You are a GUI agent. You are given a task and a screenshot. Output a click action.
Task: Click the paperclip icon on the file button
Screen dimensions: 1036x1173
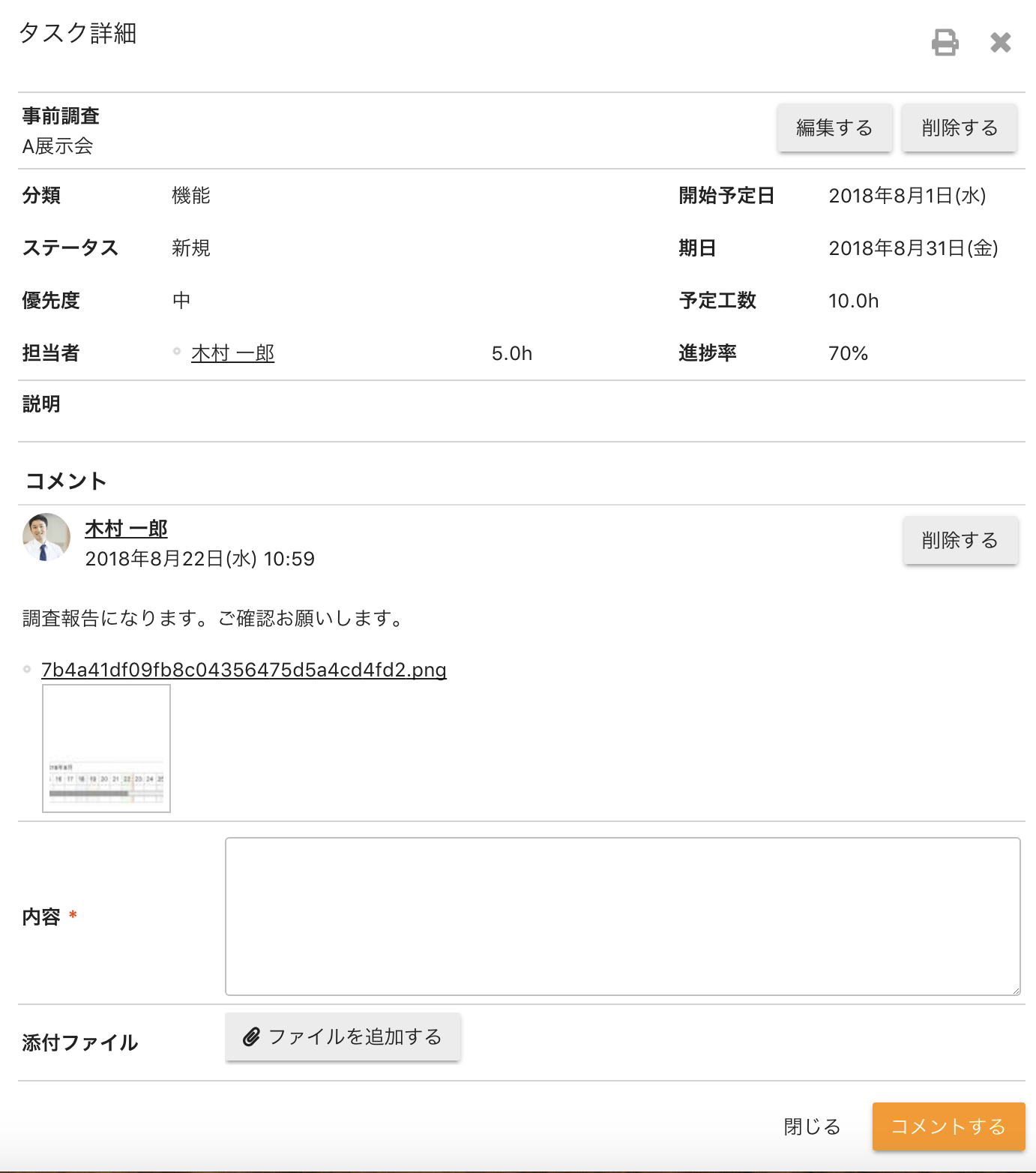click(252, 1036)
